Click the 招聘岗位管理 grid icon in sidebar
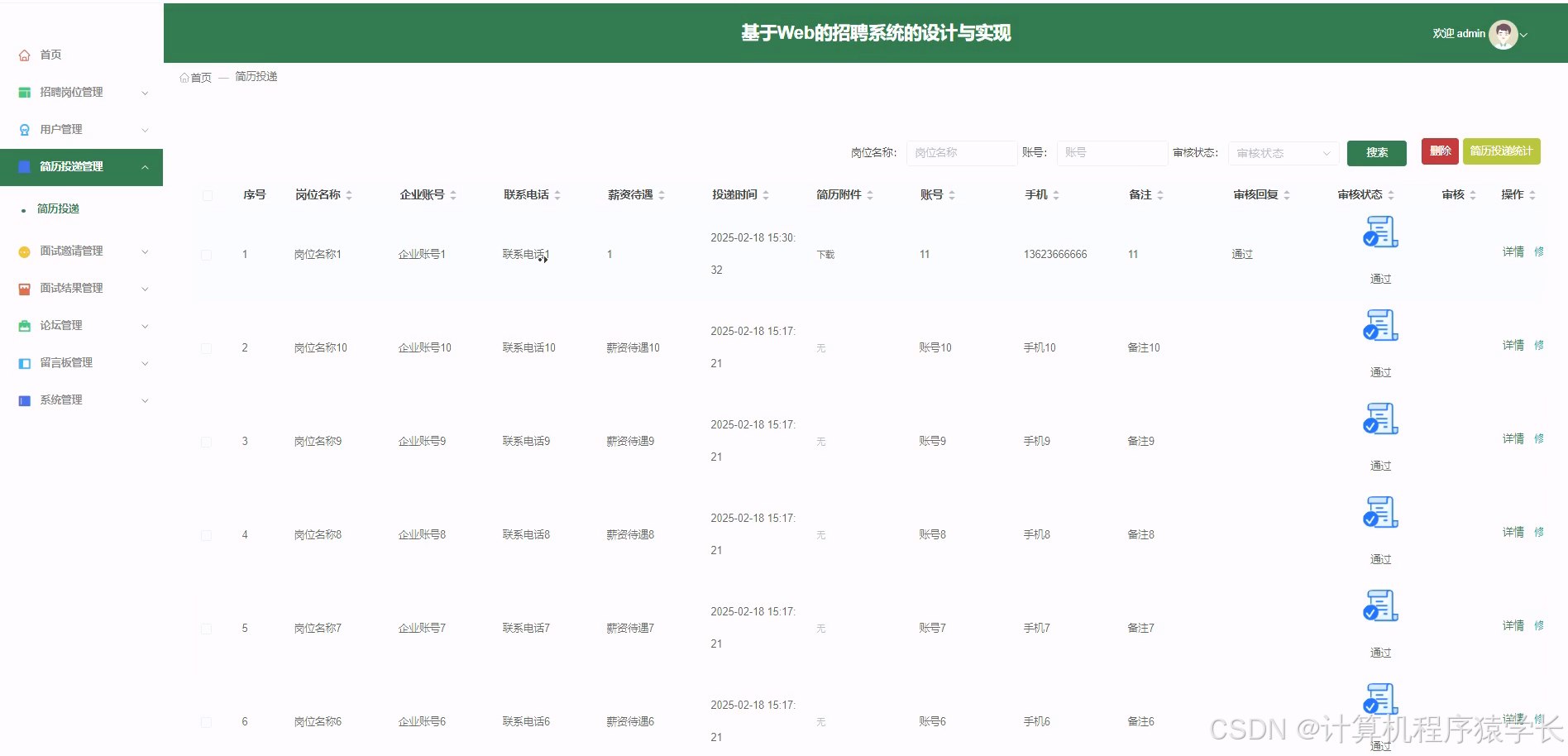Image resolution: width=1568 pixels, height=756 pixels. (x=23, y=92)
